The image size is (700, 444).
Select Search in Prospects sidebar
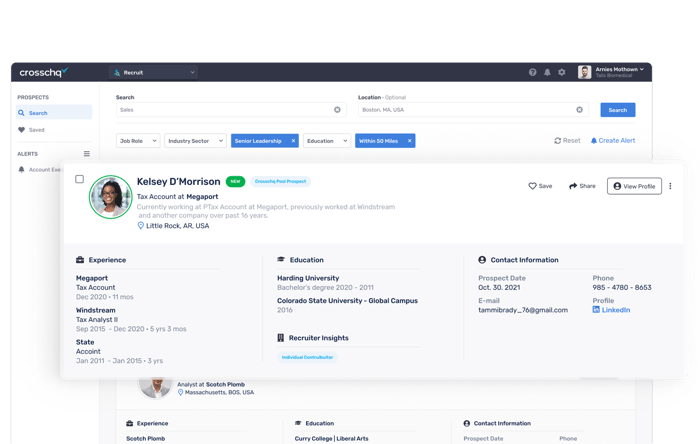38,113
